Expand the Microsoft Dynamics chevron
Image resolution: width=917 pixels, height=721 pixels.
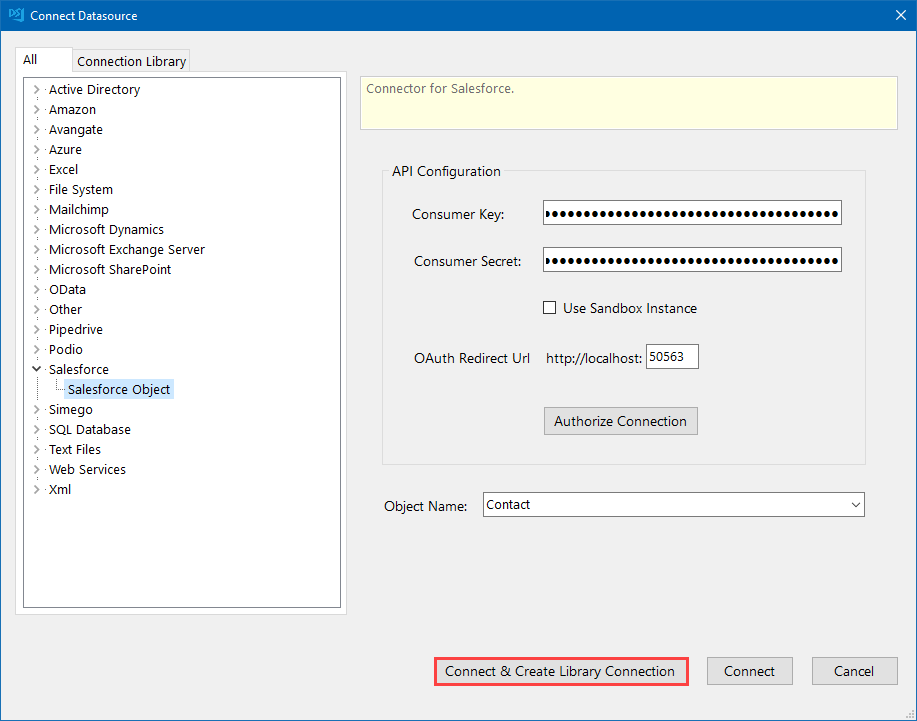tap(36, 229)
